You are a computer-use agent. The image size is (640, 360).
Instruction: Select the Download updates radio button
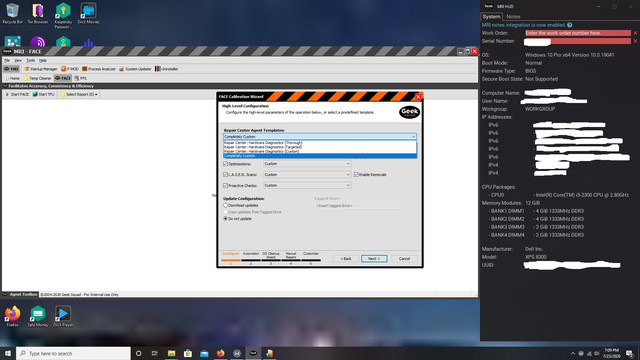pos(225,205)
